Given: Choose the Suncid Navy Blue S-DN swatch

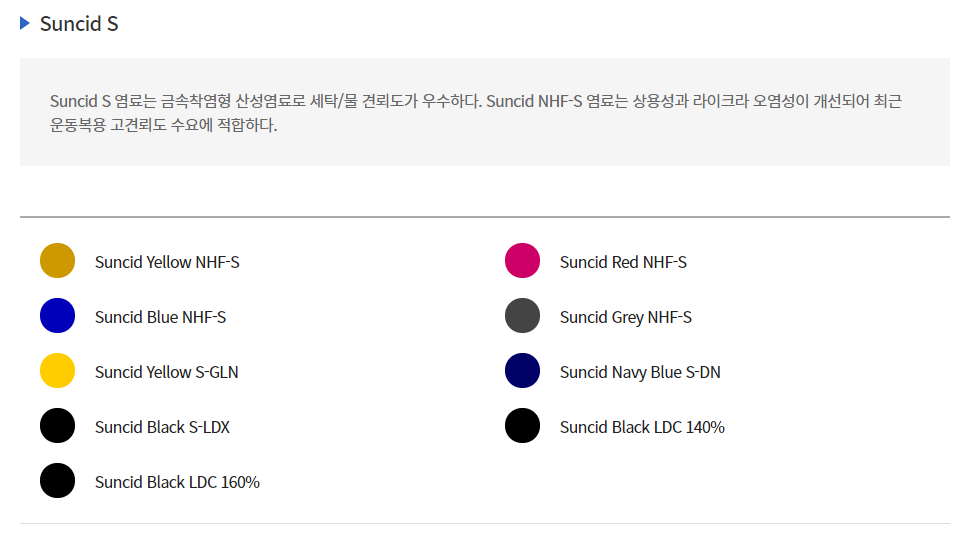Looking at the screenshot, I should [x=522, y=370].
